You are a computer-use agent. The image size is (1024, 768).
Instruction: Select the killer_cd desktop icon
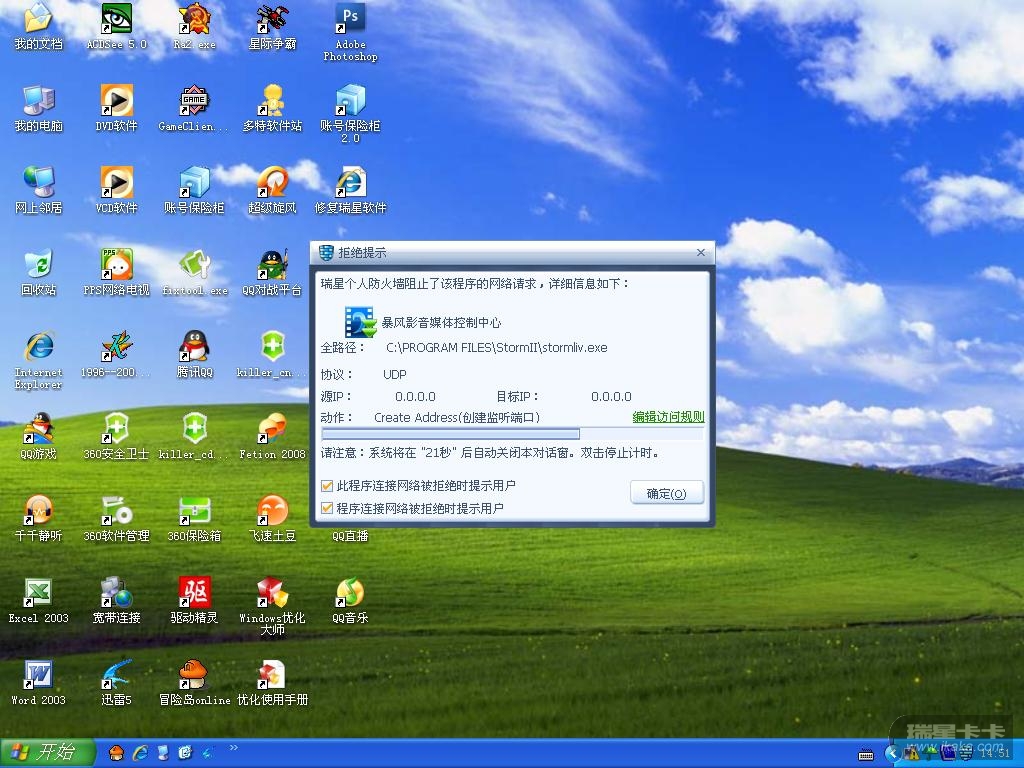(x=194, y=436)
